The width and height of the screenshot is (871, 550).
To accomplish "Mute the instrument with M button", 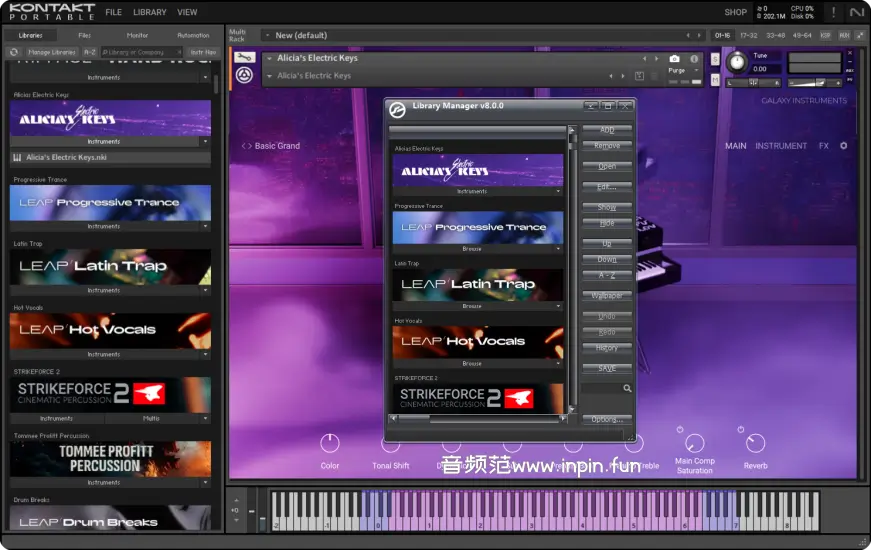I will 715,79.
